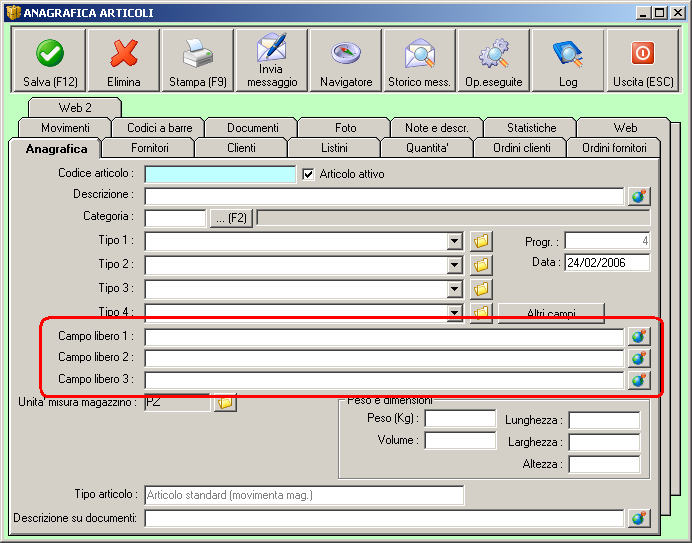Click the Categoria code field
Screen dimensions: 692x543
click(175, 219)
